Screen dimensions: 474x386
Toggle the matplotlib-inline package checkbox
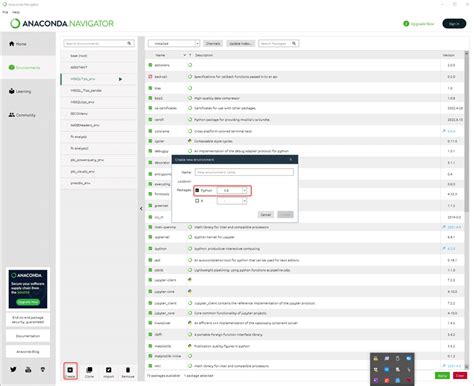coord(150,356)
